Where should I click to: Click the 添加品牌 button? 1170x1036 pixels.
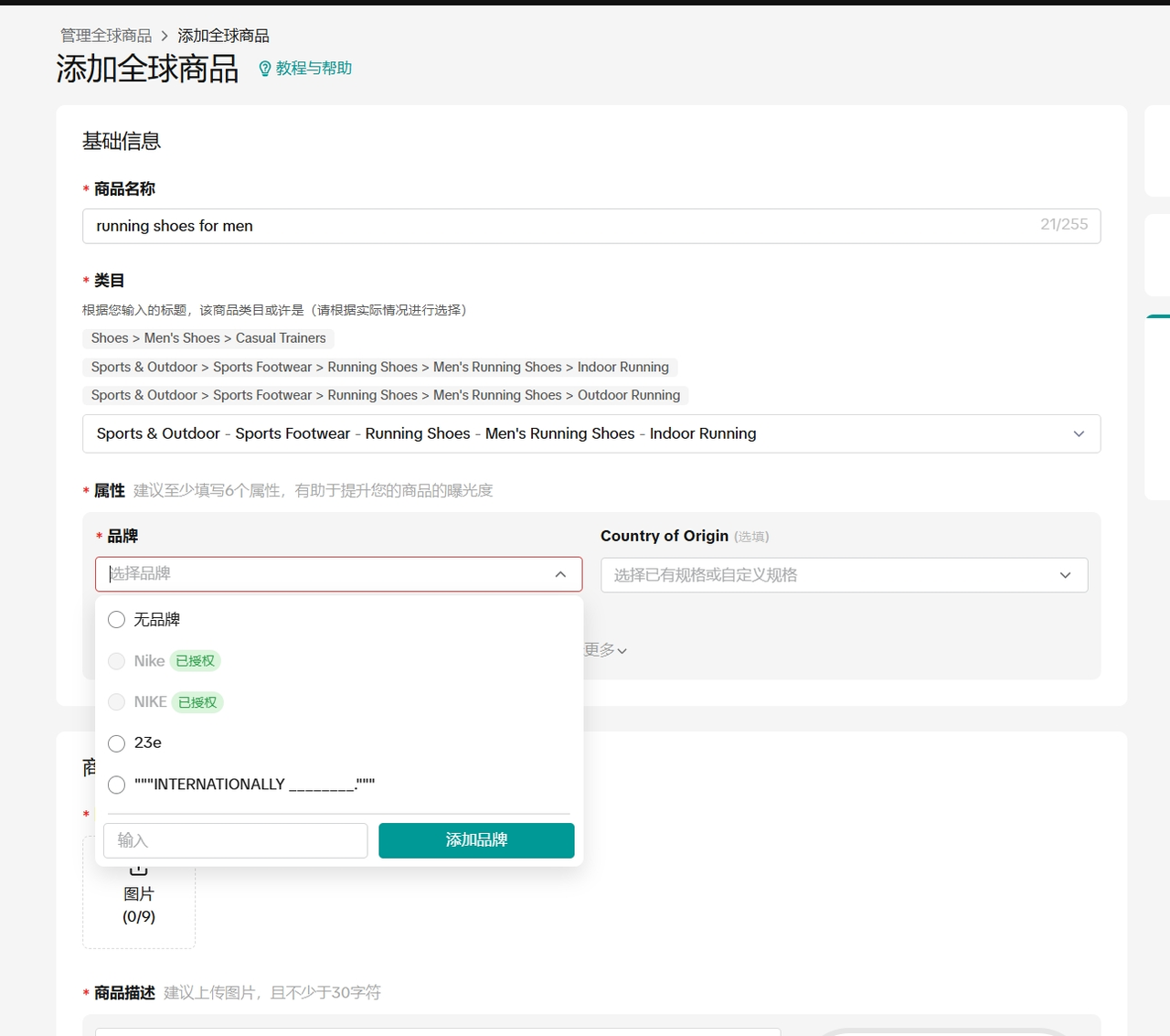pos(476,840)
